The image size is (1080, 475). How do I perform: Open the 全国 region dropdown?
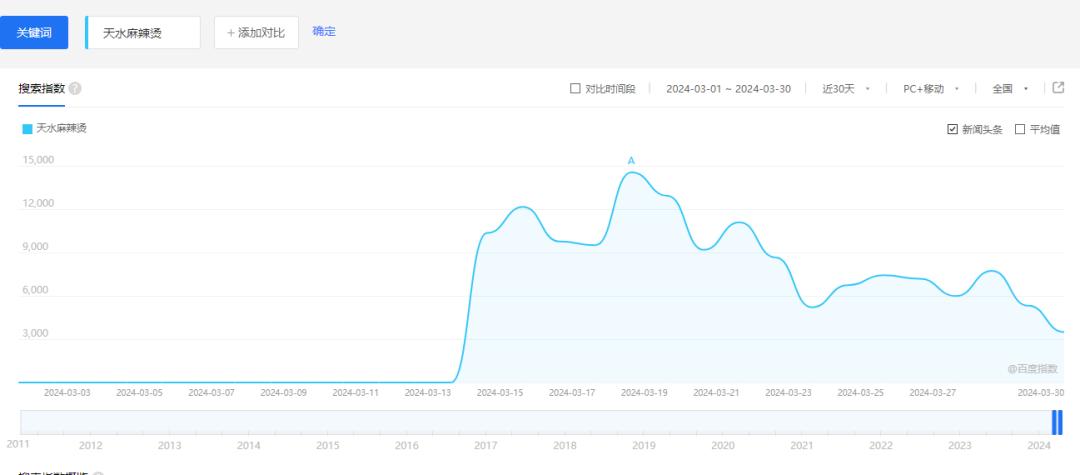pyautogui.click(x=1009, y=89)
